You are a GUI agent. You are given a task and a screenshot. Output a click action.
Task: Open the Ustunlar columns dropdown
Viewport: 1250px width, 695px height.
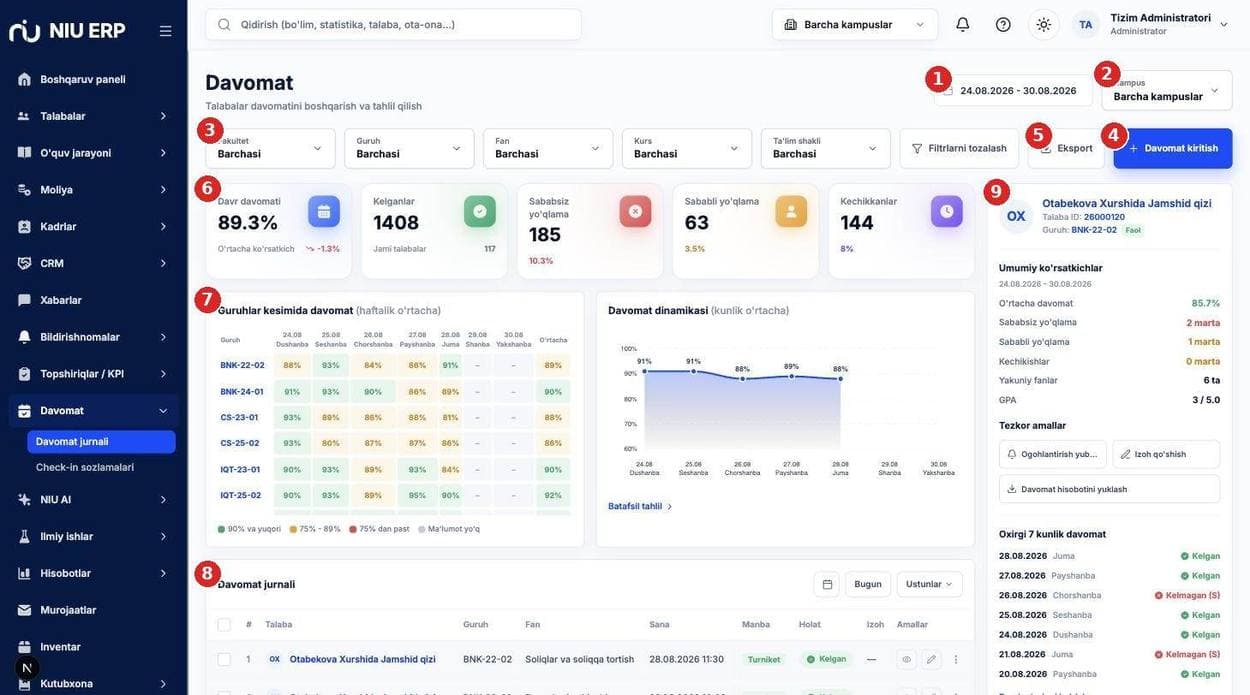[930, 584]
